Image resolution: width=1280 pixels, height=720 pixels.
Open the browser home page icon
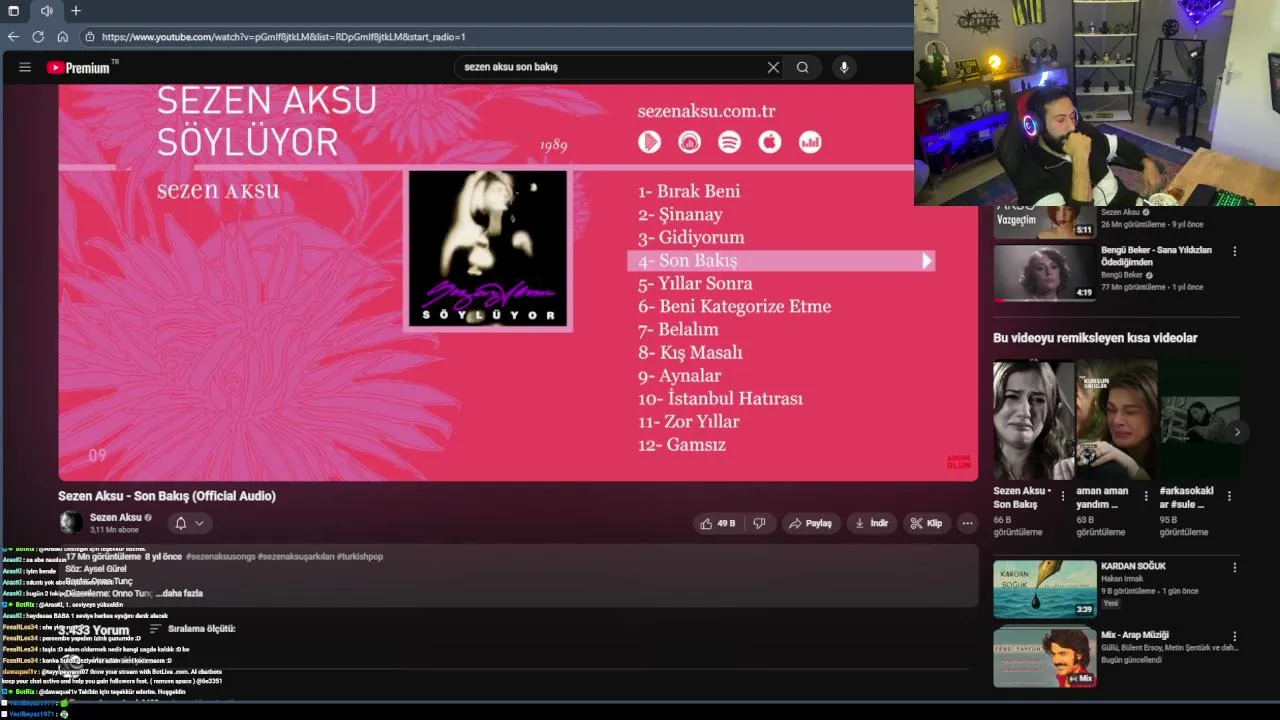click(x=62, y=37)
